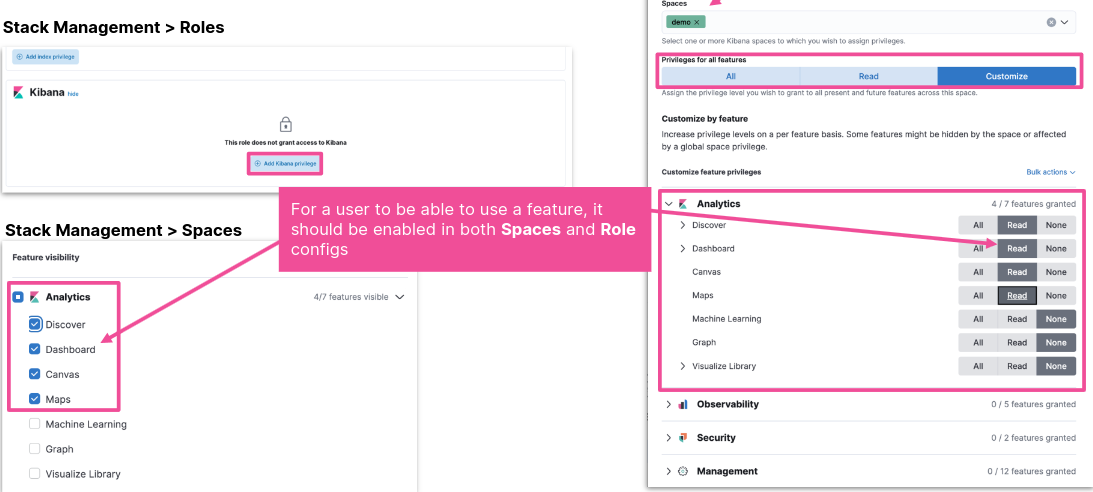Click the Add index privilege button

[x=45, y=57]
